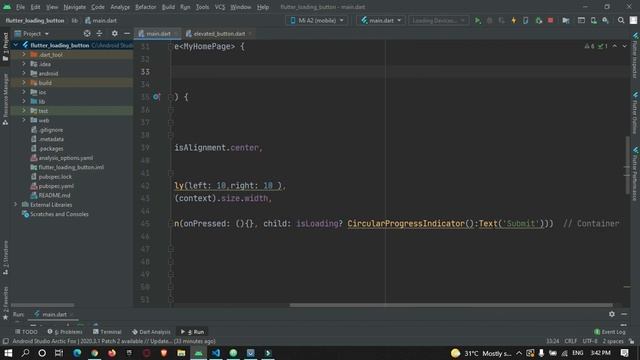640x360 pixels.
Task: Open Run panel settings gear icon
Action: [x=611, y=314]
